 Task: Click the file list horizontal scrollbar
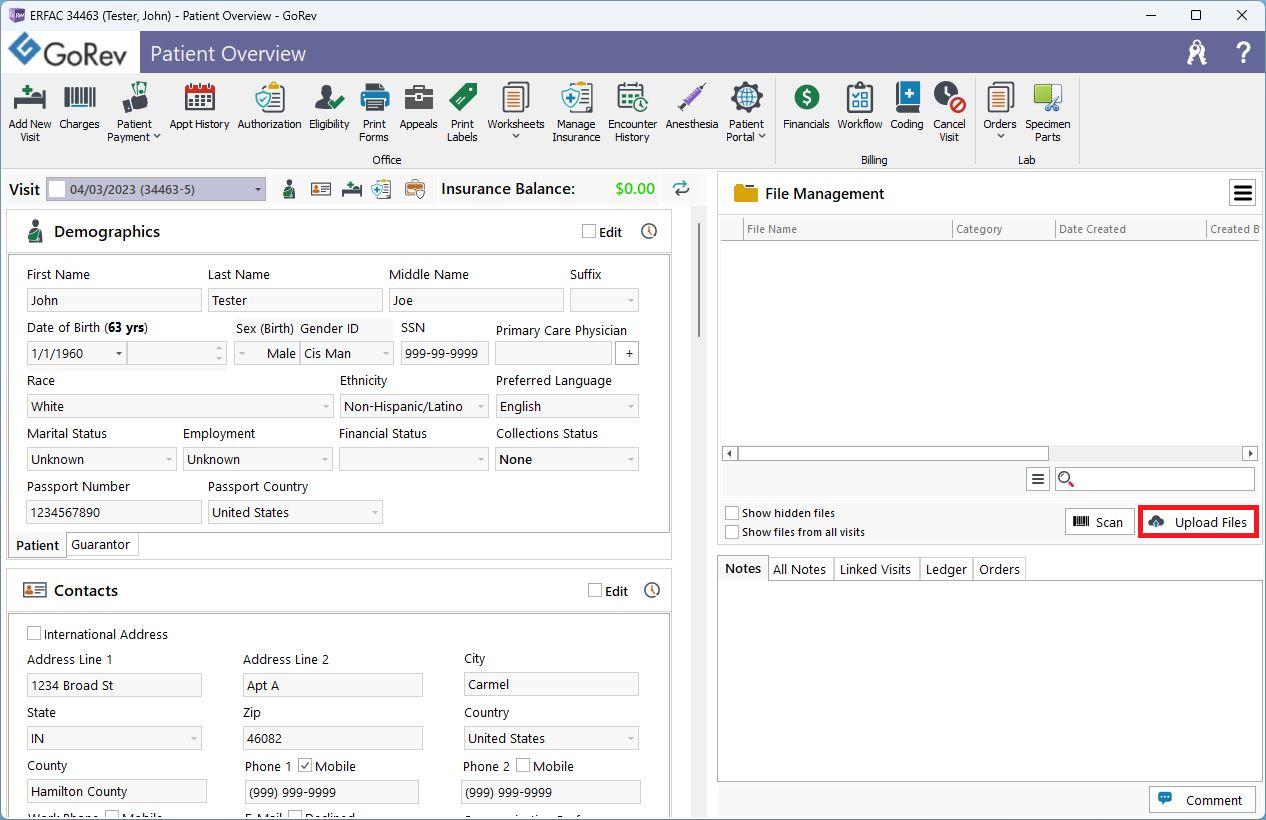coord(893,453)
